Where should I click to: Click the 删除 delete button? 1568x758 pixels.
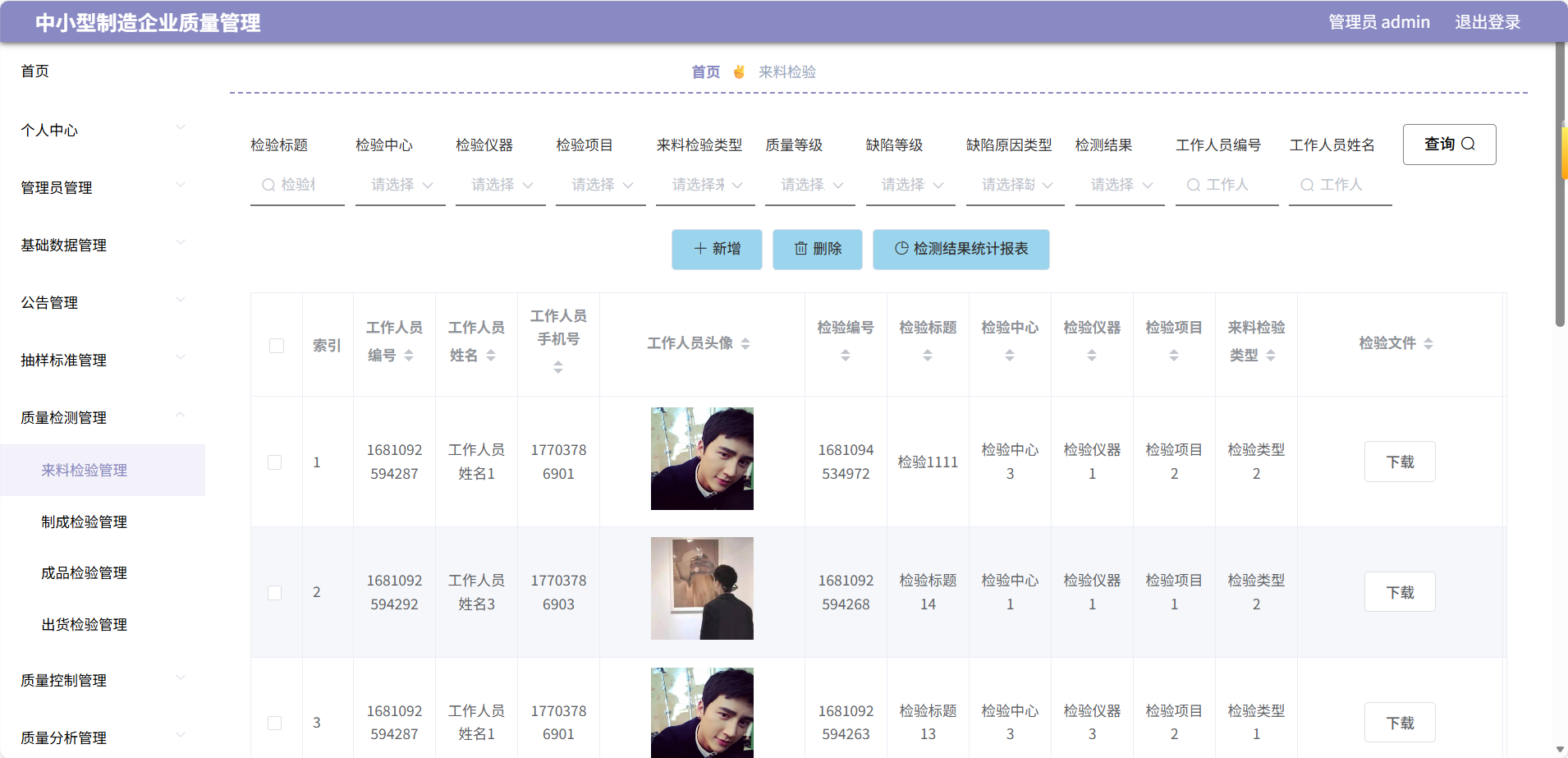[818, 249]
